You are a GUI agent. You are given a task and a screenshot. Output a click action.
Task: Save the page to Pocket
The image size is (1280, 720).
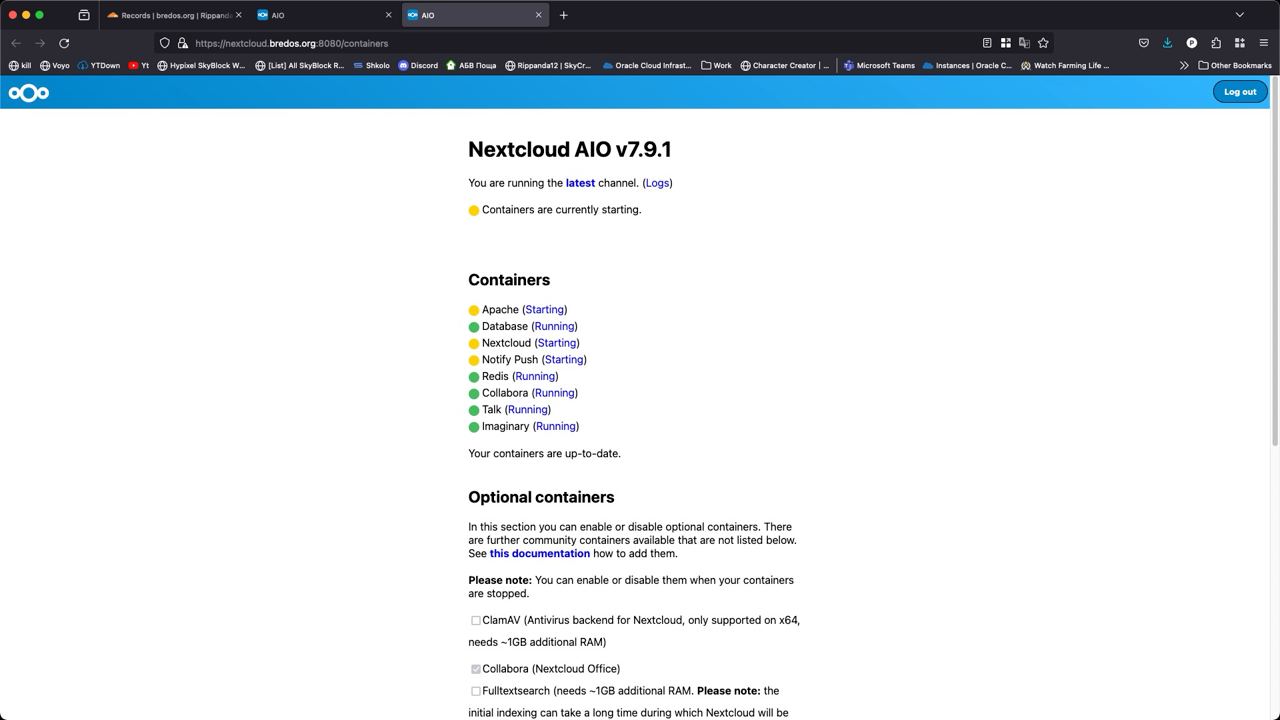(1143, 43)
